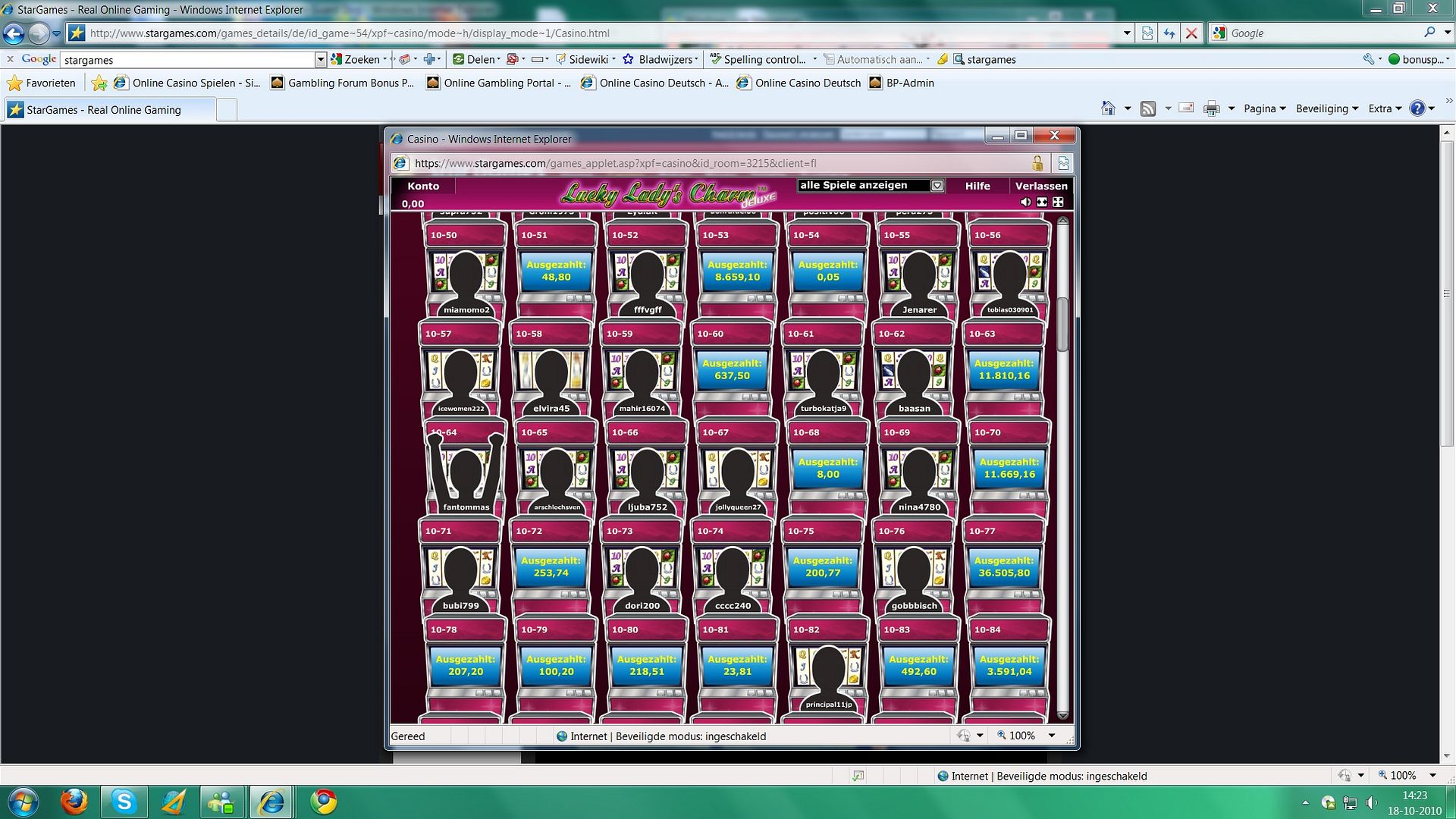
Task: Click the Delen share button
Action: click(x=476, y=59)
